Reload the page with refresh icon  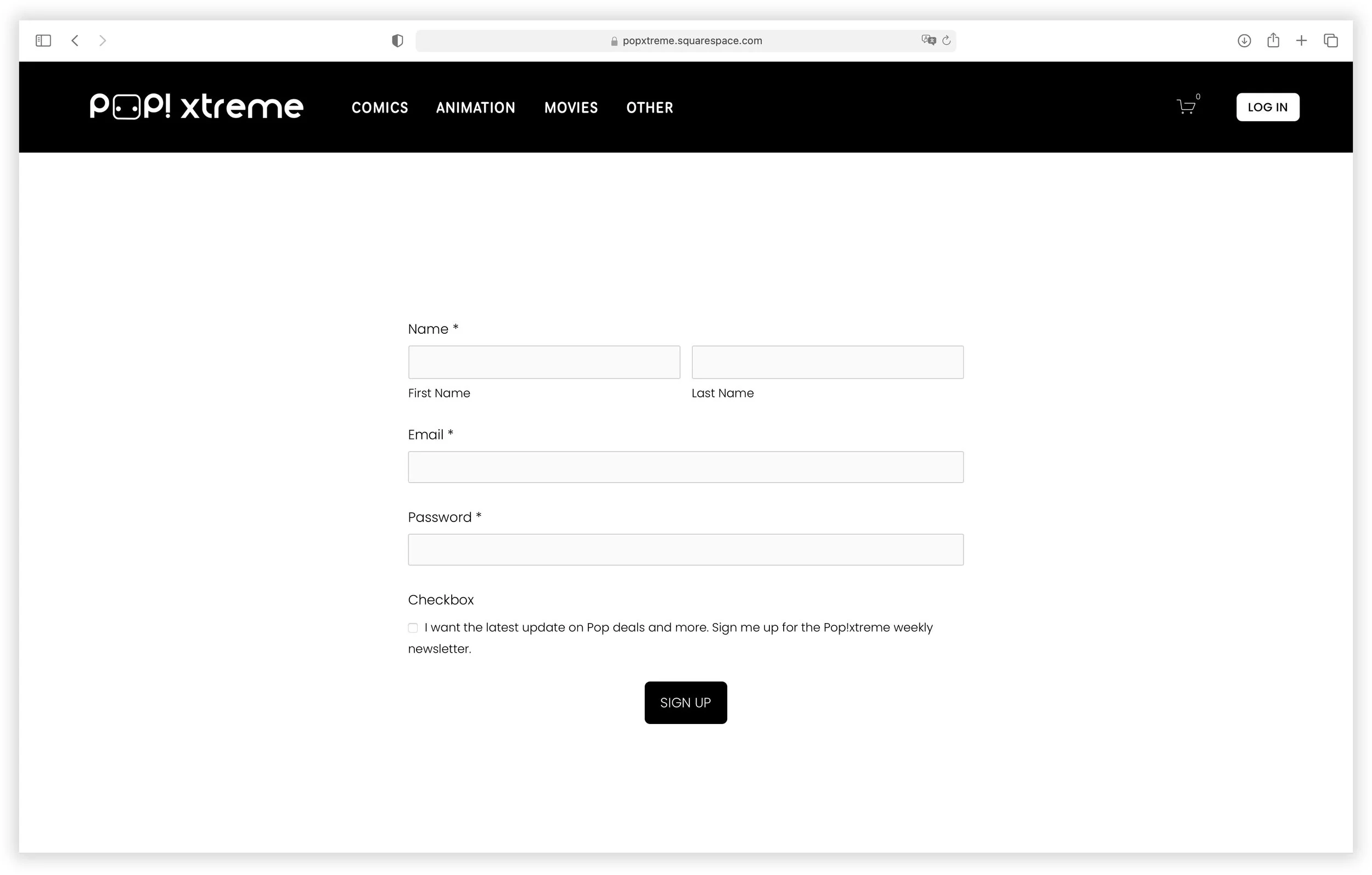(946, 41)
